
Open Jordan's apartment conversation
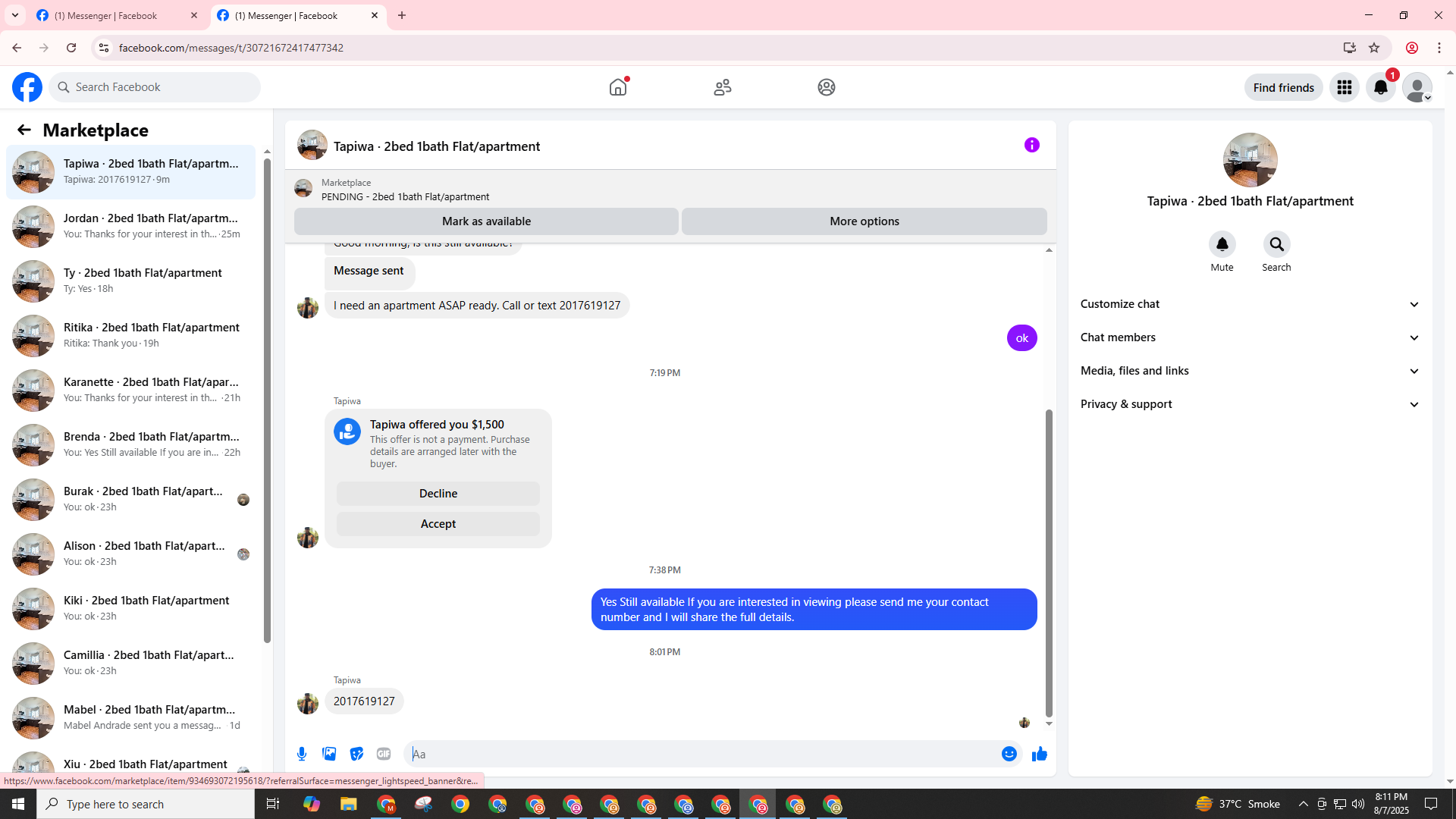pyautogui.click(x=131, y=226)
